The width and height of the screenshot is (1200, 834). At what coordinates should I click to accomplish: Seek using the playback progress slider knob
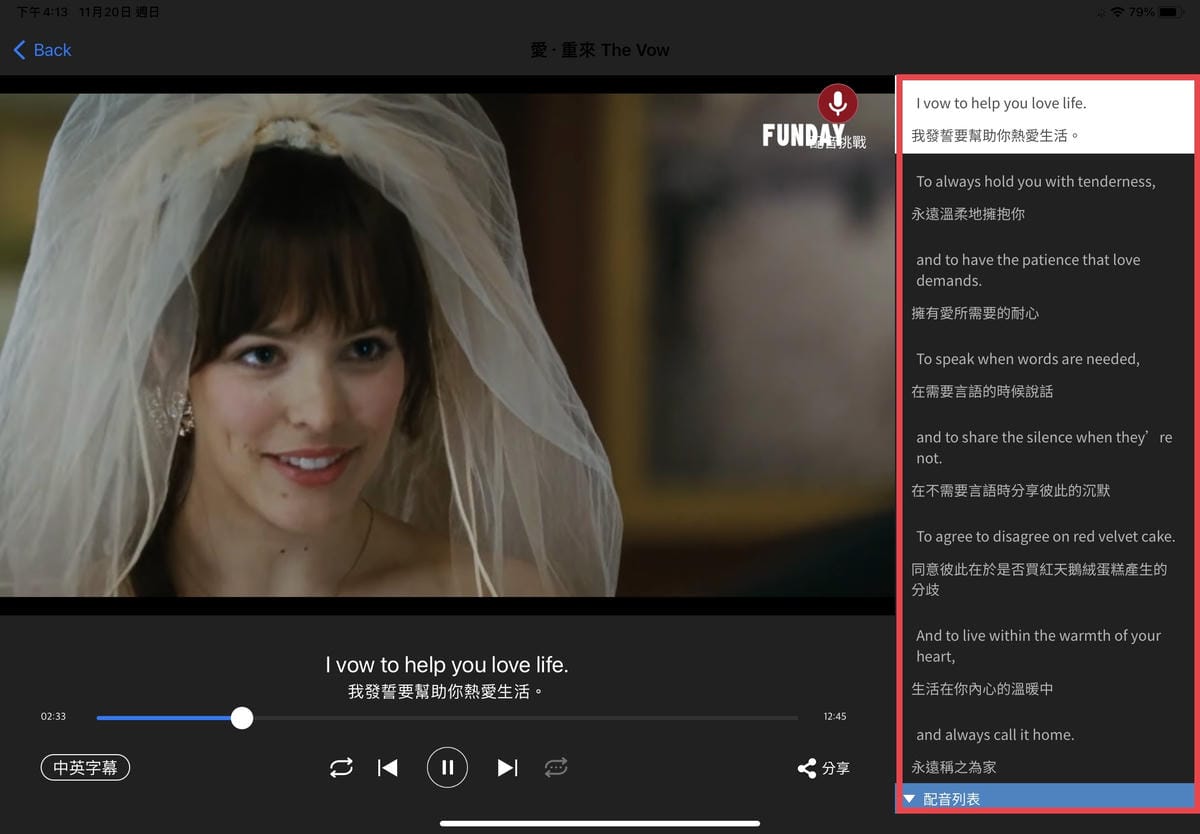point(241,717)
